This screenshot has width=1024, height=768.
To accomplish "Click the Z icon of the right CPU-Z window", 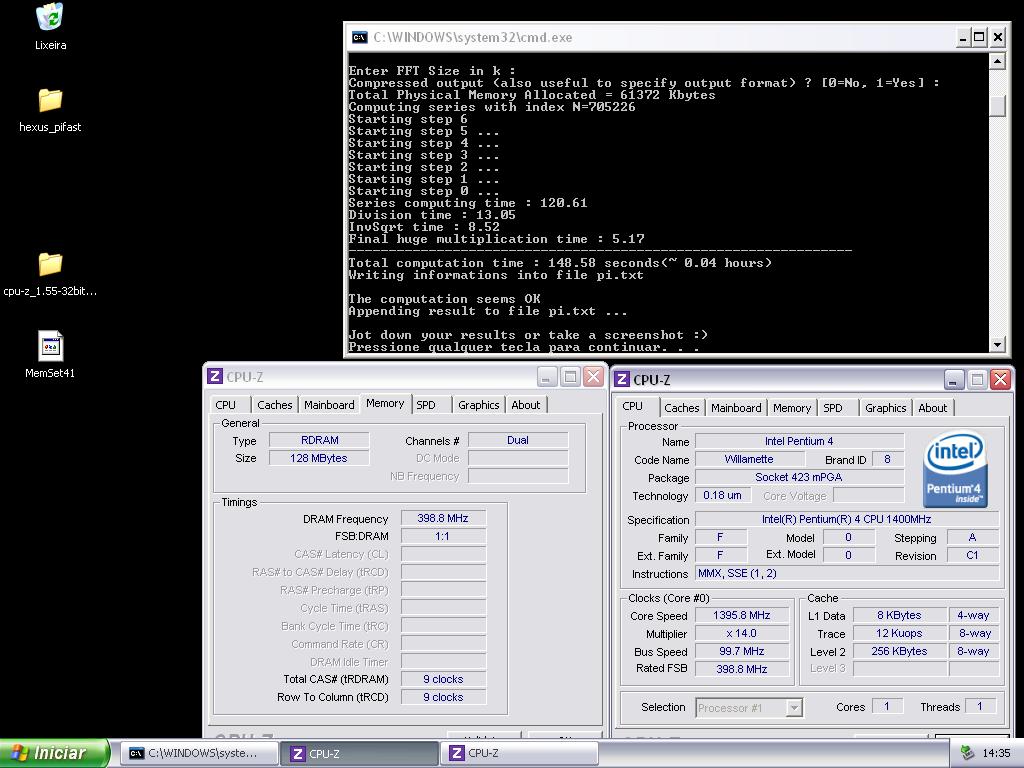I will point(622,379).
